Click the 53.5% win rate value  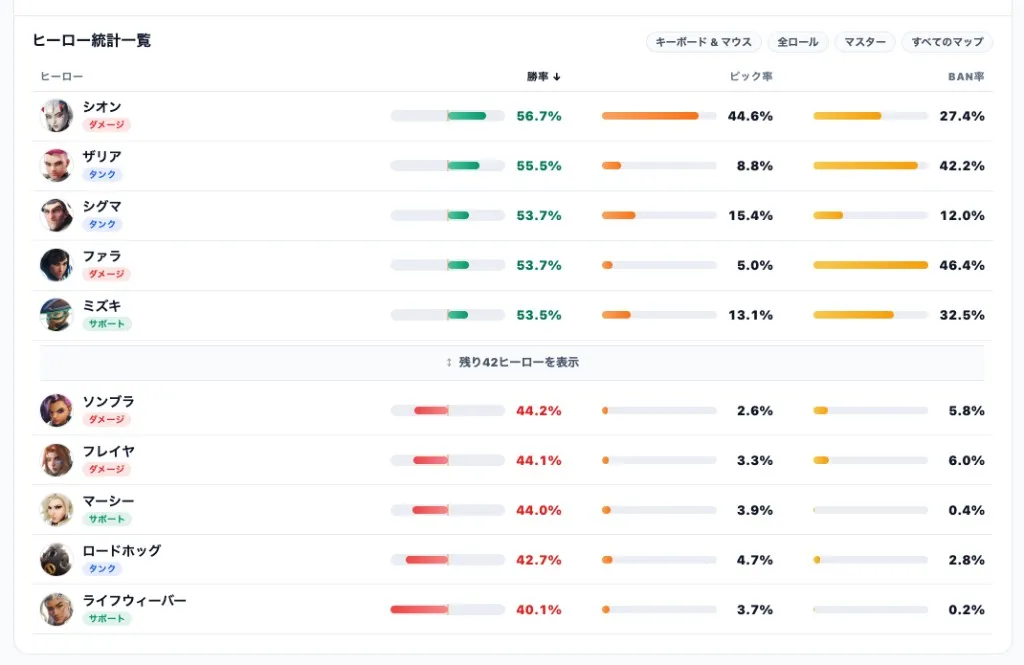point(539,315)
